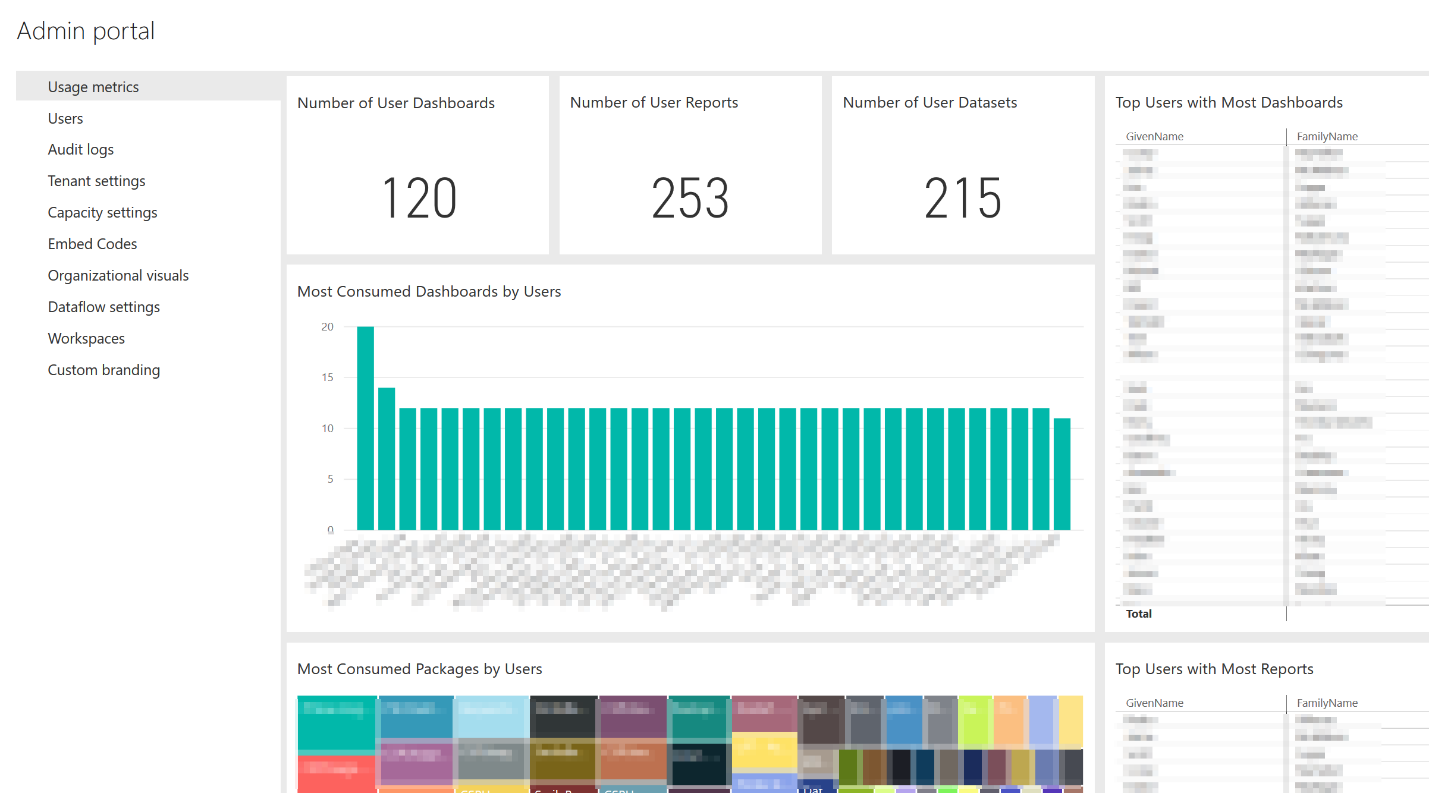Screen dimensions: 1429x793
Task: Open the Custom branding page
Action: [104, 369]
